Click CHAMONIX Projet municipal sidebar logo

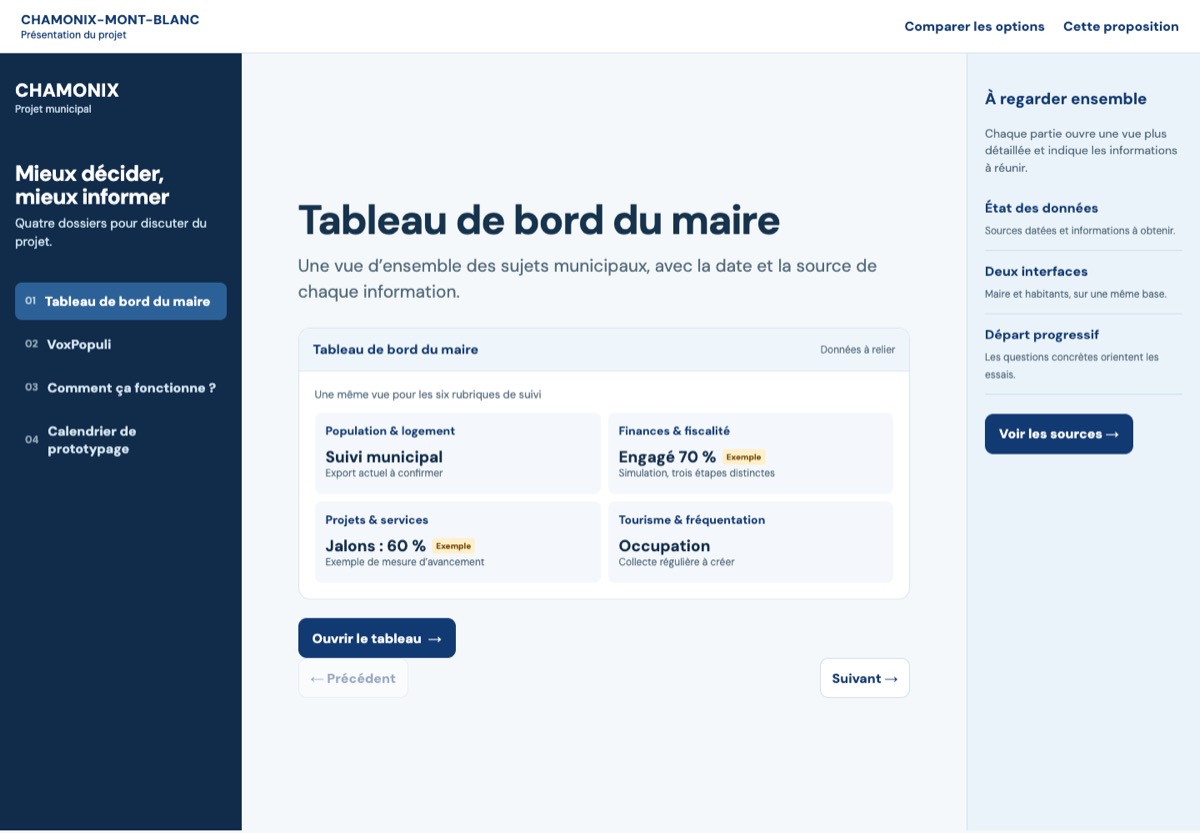coord(67,97)
